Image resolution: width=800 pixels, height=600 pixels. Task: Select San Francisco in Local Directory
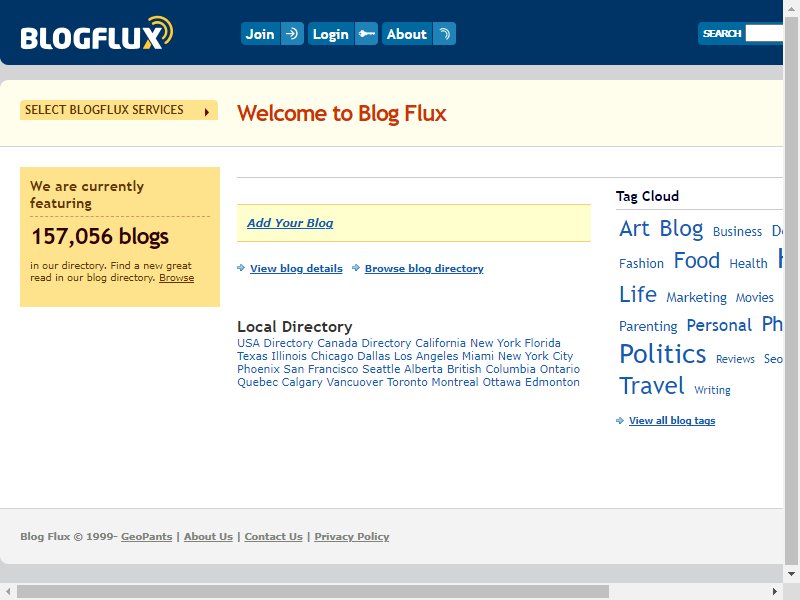pyautogui.click(x=321, y=369)
